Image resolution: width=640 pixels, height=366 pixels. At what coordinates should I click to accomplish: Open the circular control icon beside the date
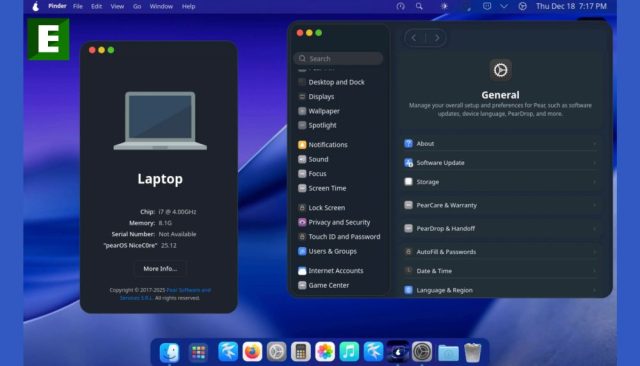(x=522, y=6)
